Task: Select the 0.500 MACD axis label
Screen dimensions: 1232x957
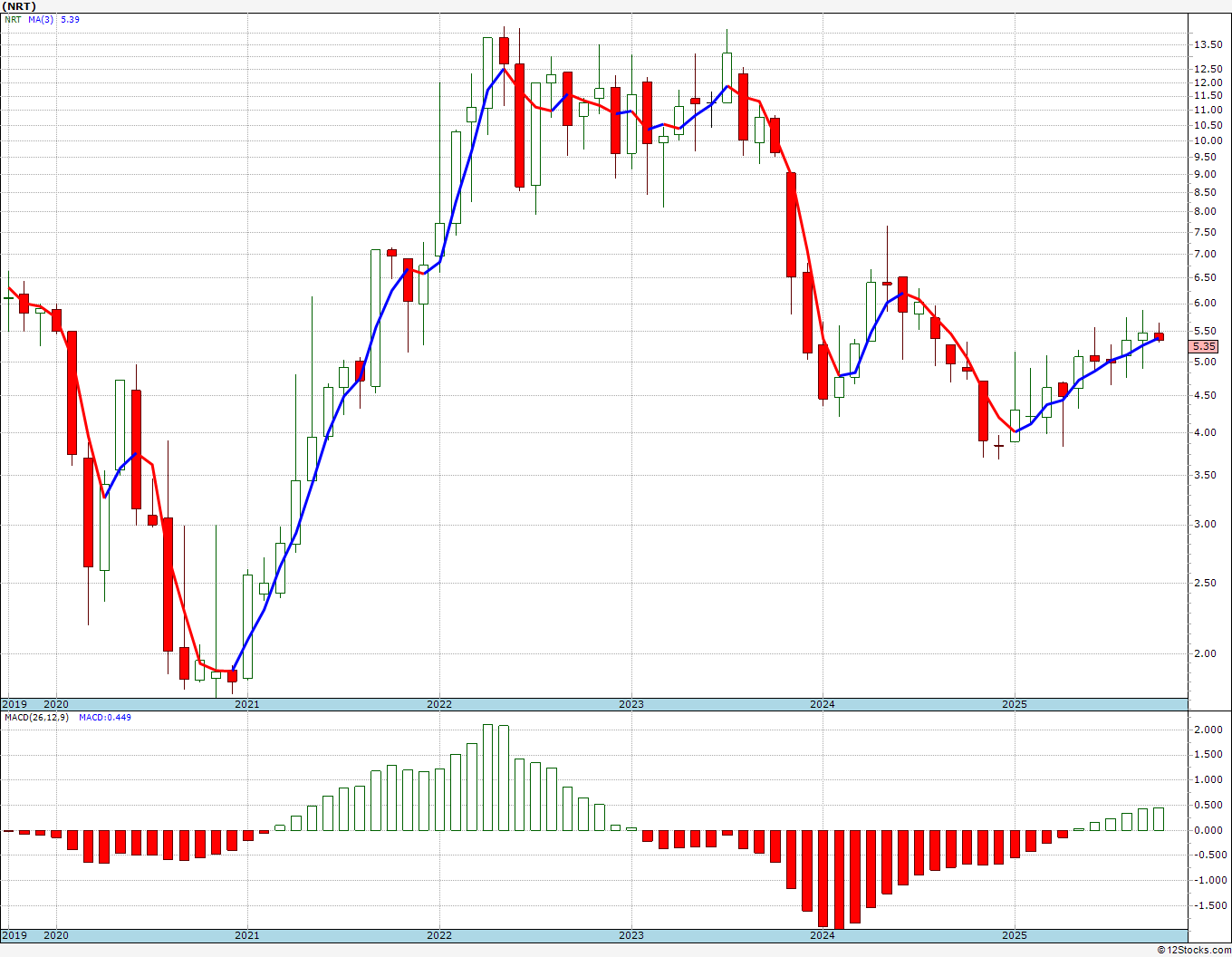Action: pyautogui.click(x=1209, y=805)
